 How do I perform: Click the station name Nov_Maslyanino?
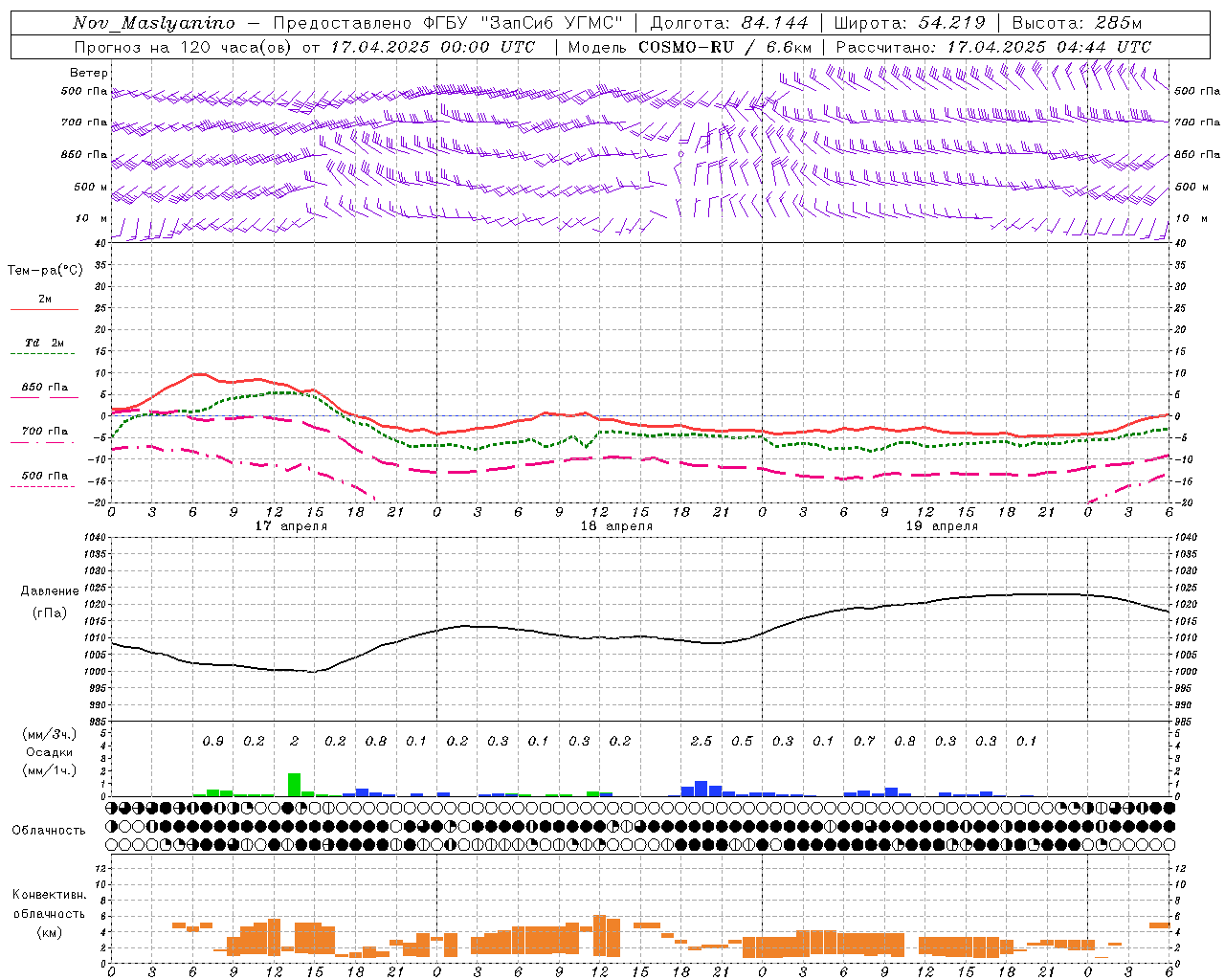coord(153,24)
